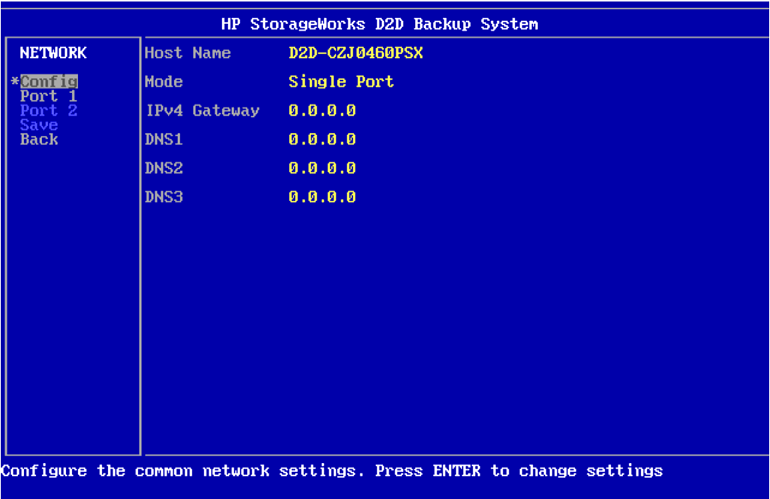Click the DNS2 label

click(x=164, y=168)
